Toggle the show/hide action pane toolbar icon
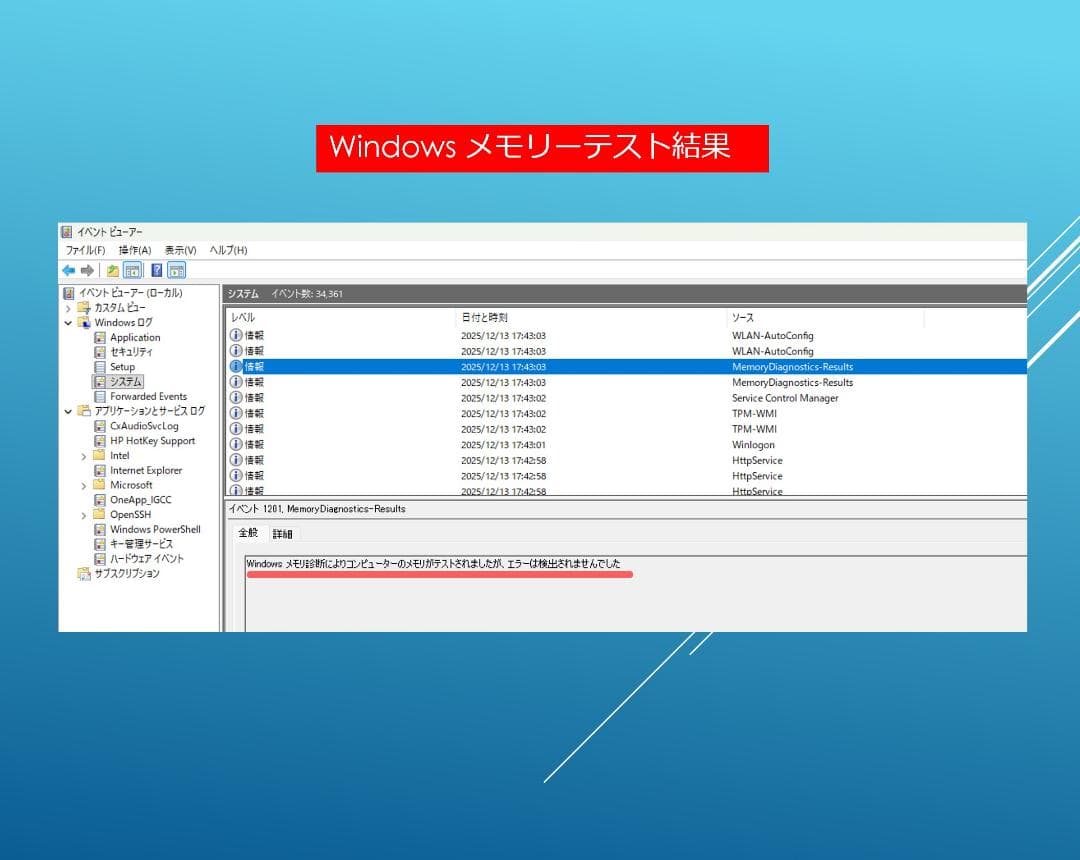This screenshot has width=1080, height=860. (x=176, y=270)
